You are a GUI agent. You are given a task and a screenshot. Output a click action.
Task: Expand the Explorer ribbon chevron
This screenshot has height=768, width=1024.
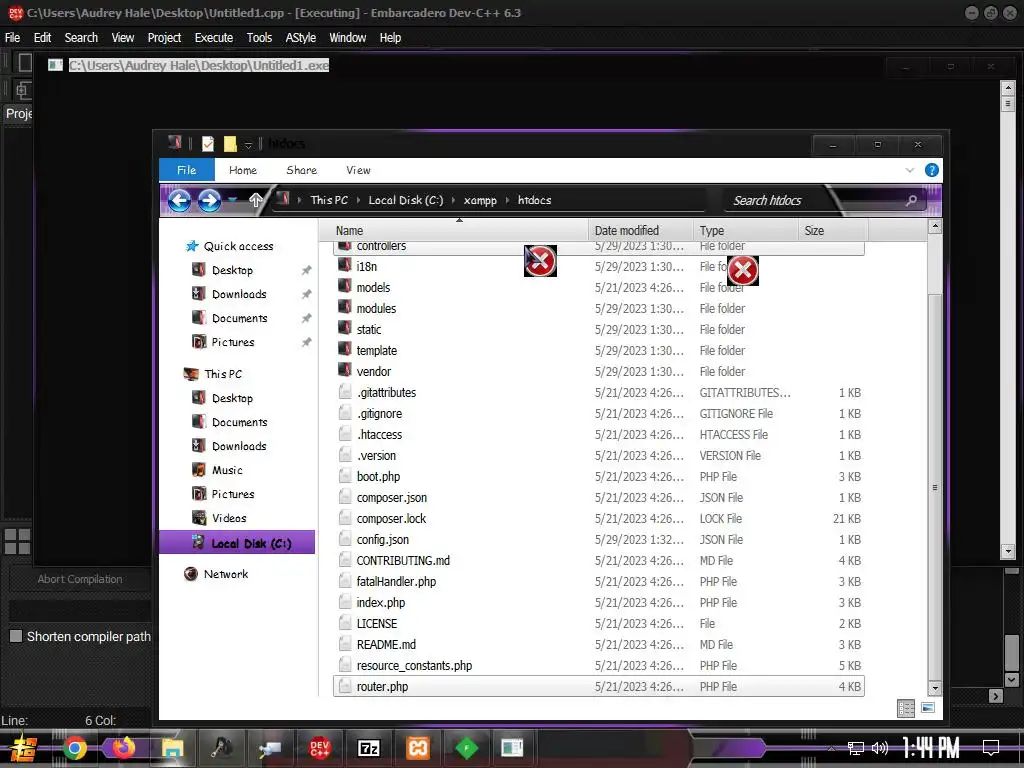pyautogui.click(x=909, y=170)
